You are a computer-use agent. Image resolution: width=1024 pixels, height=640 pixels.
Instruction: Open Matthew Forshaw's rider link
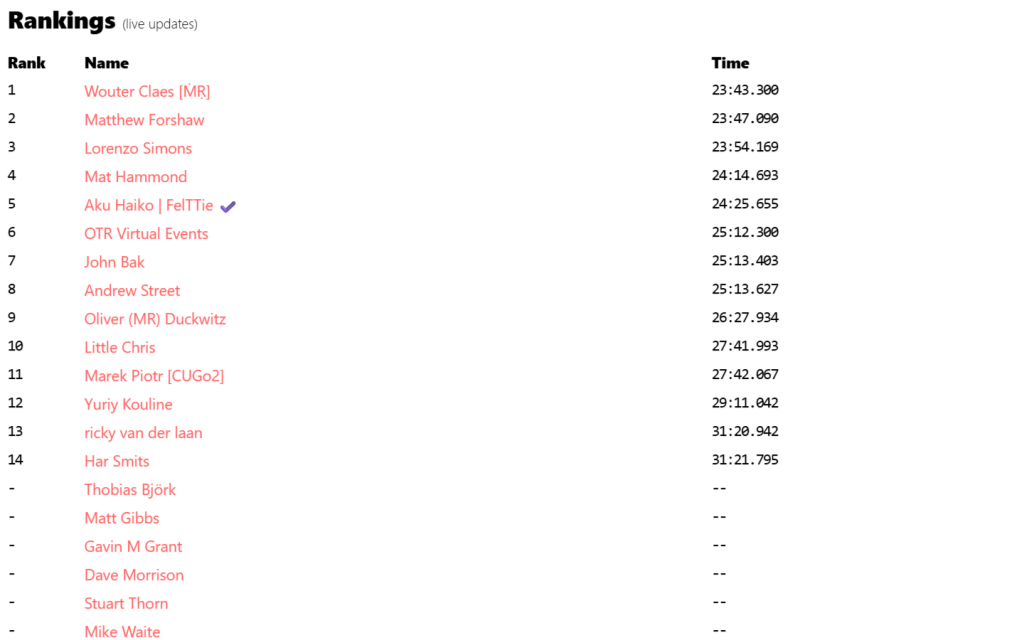point(144,120)
